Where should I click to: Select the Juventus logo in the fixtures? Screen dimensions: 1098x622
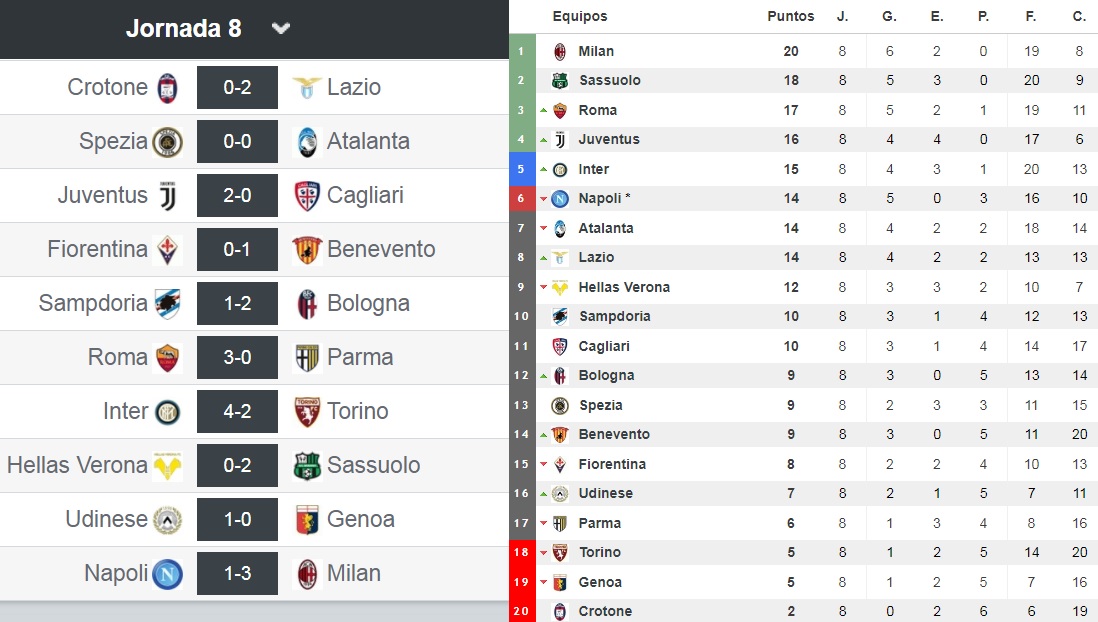[167, 195]
